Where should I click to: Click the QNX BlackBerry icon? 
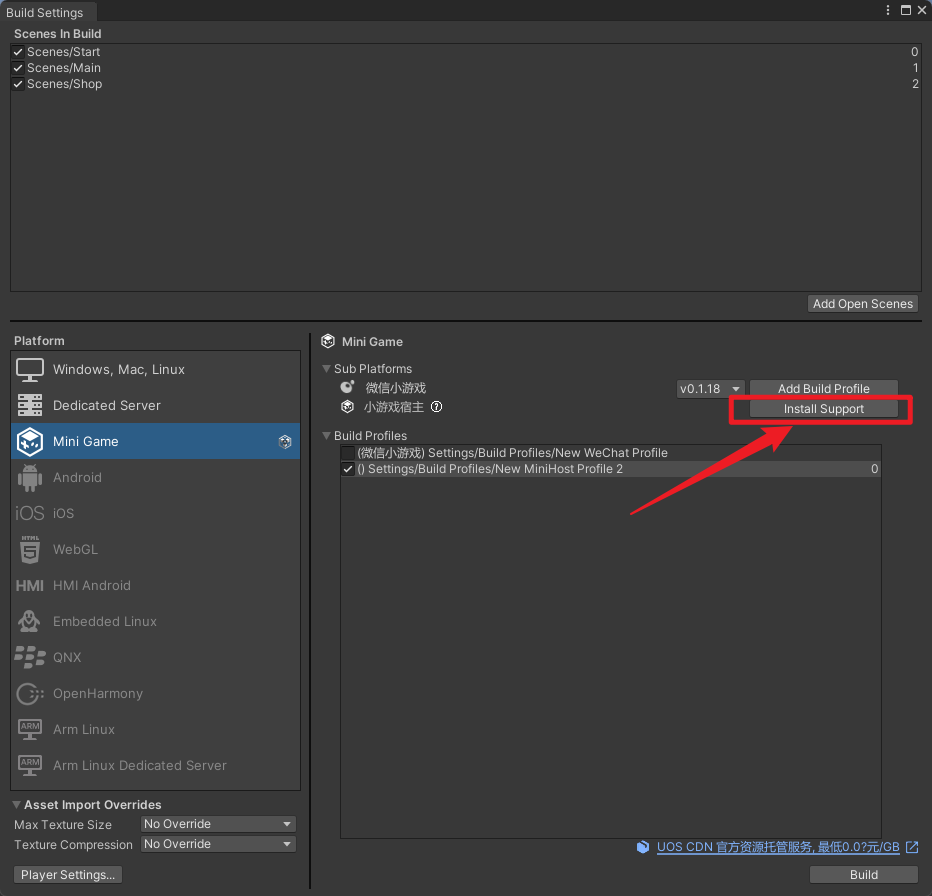[30, 658]
